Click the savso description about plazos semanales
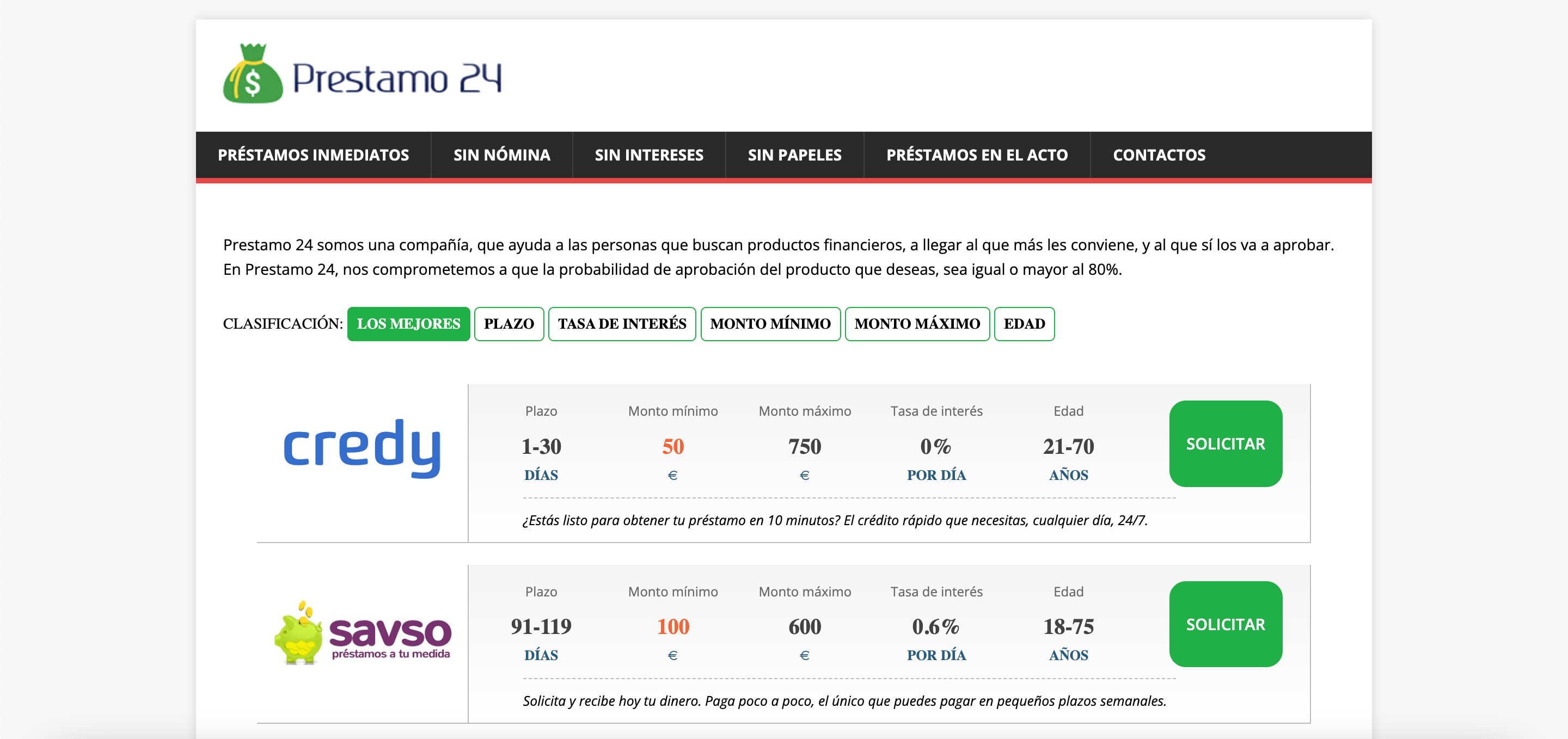Screen dimensions: 1568x739 point(844,701)
